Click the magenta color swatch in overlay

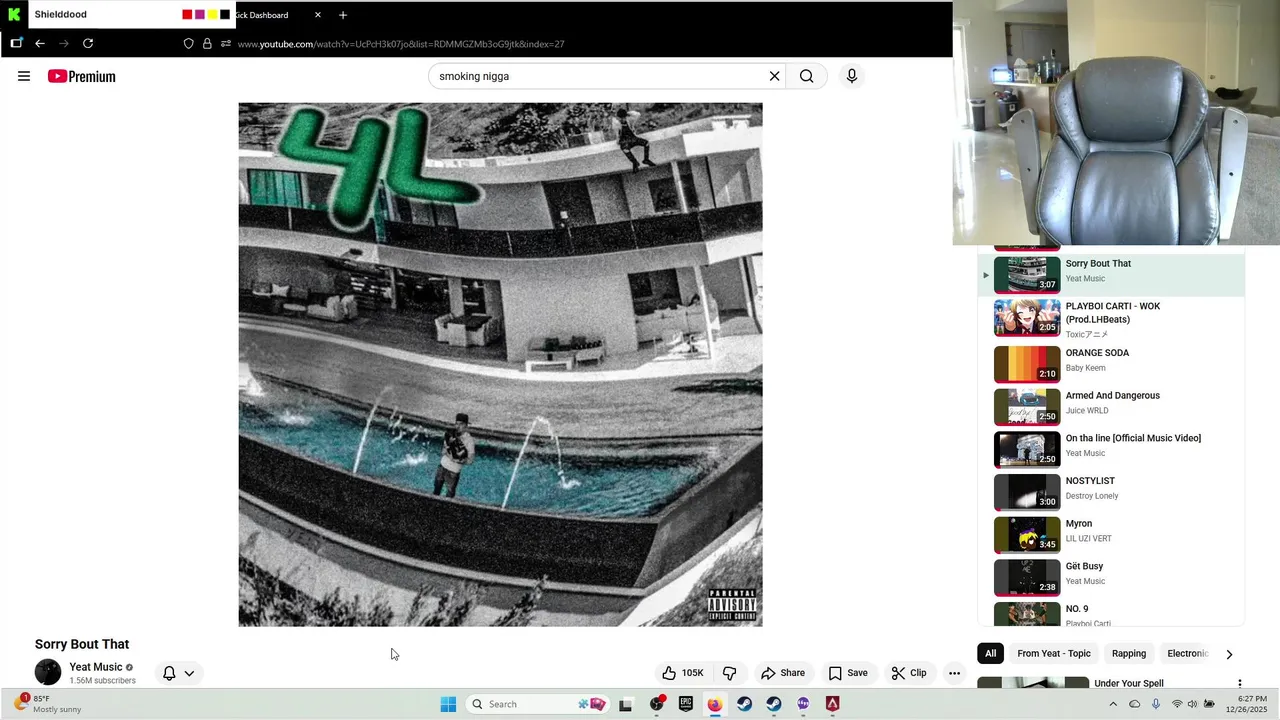click(x=200, y=15)
